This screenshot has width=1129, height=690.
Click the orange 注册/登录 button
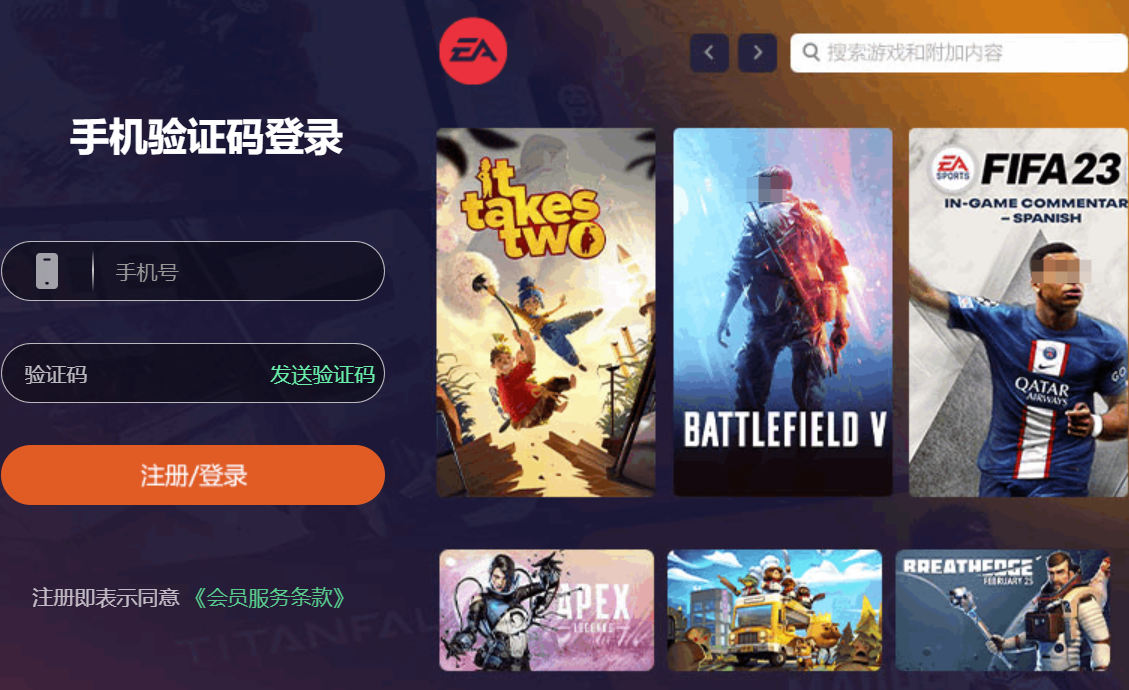coord(193,475)
